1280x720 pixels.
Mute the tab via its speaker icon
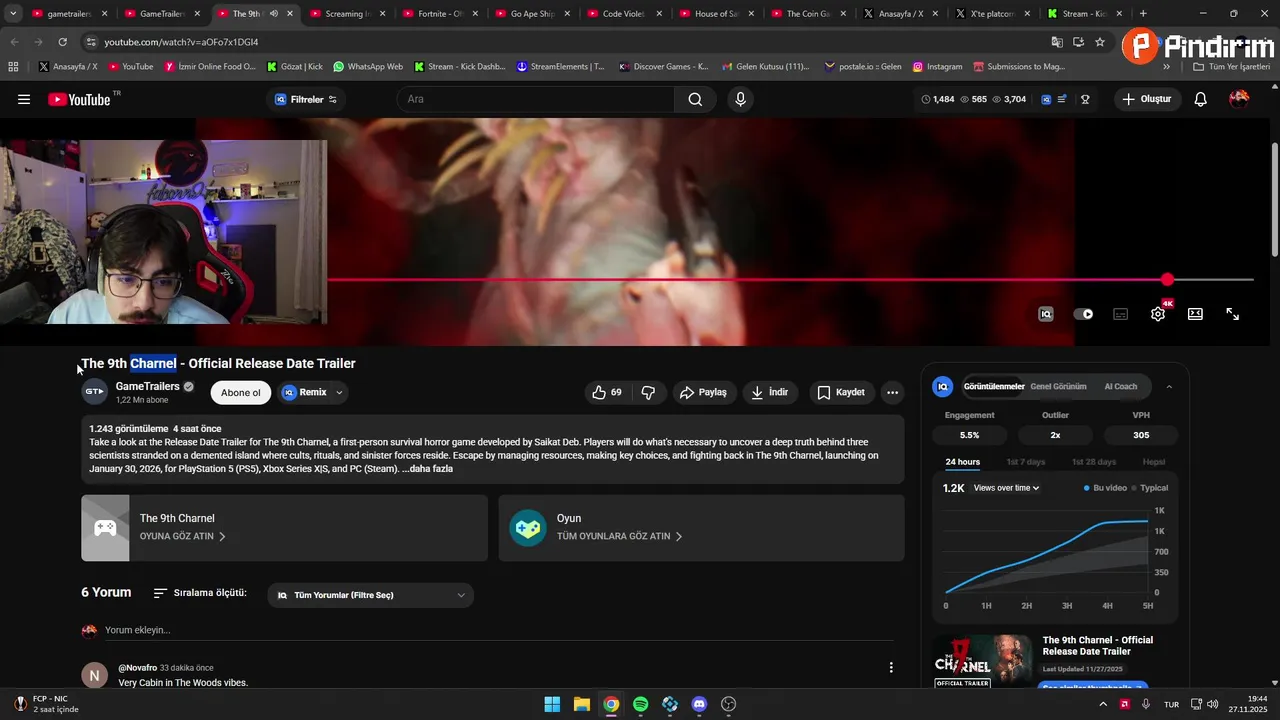pyautogui.click(x=273, y=14)
